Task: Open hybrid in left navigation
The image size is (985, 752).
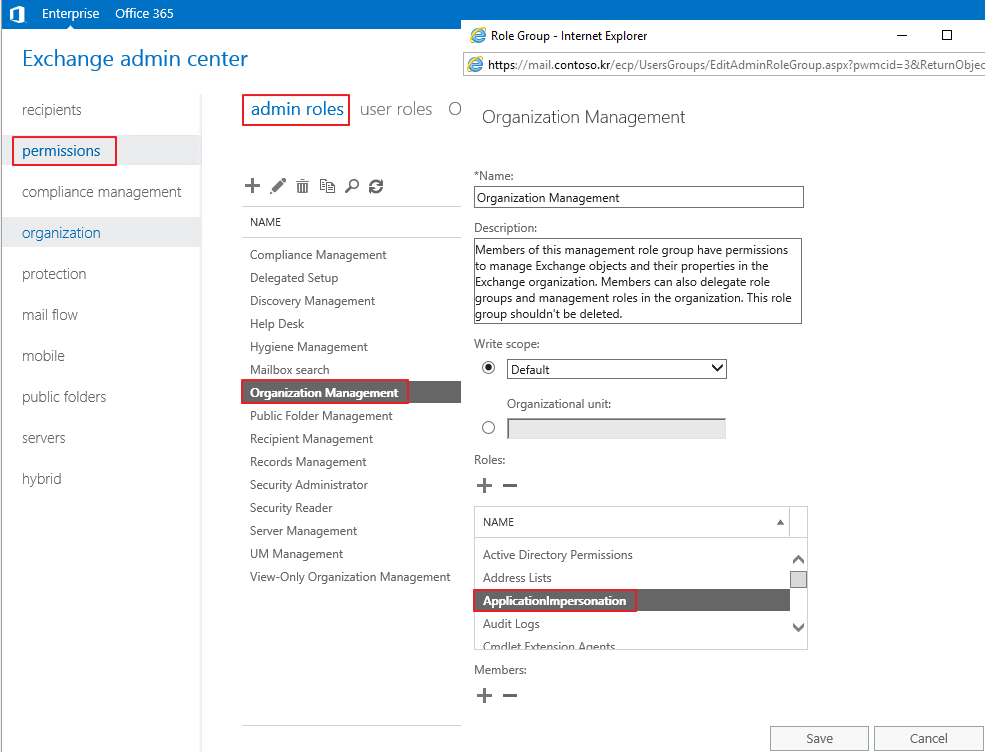Action: coord(41,479)
